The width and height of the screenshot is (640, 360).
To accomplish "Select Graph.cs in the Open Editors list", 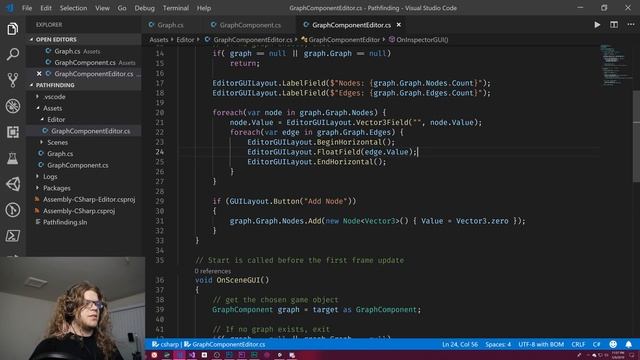I will tap(67, 51).
